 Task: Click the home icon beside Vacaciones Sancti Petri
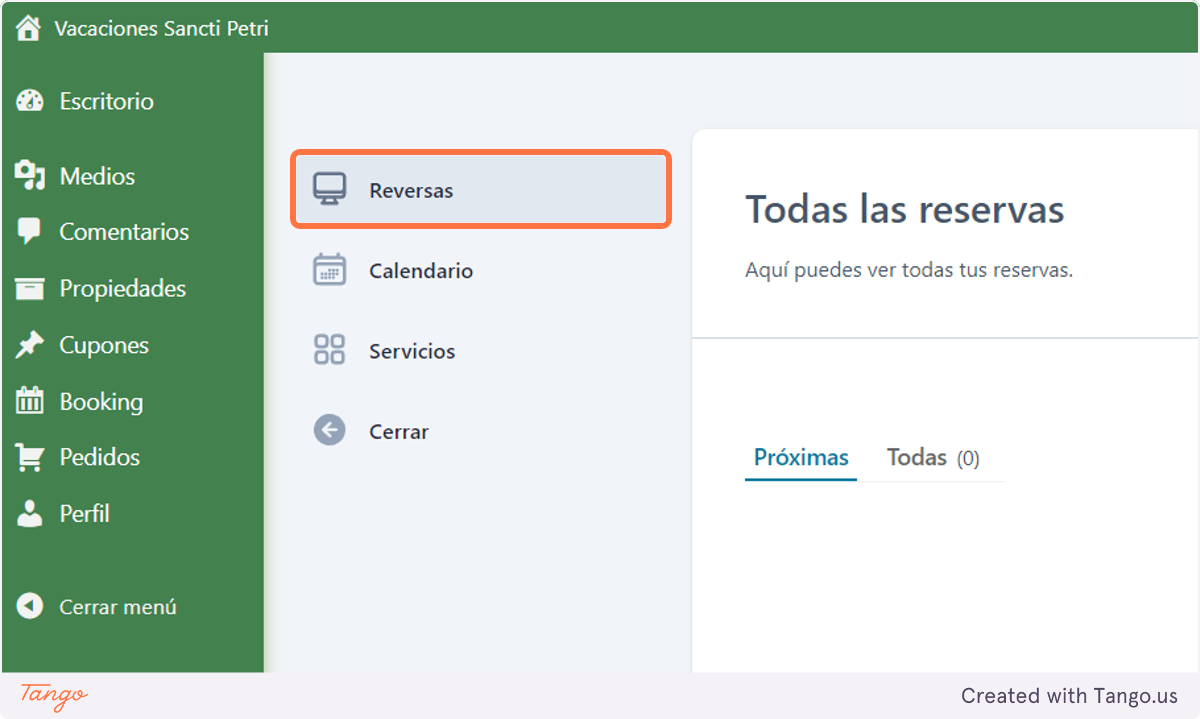point(28,28)
